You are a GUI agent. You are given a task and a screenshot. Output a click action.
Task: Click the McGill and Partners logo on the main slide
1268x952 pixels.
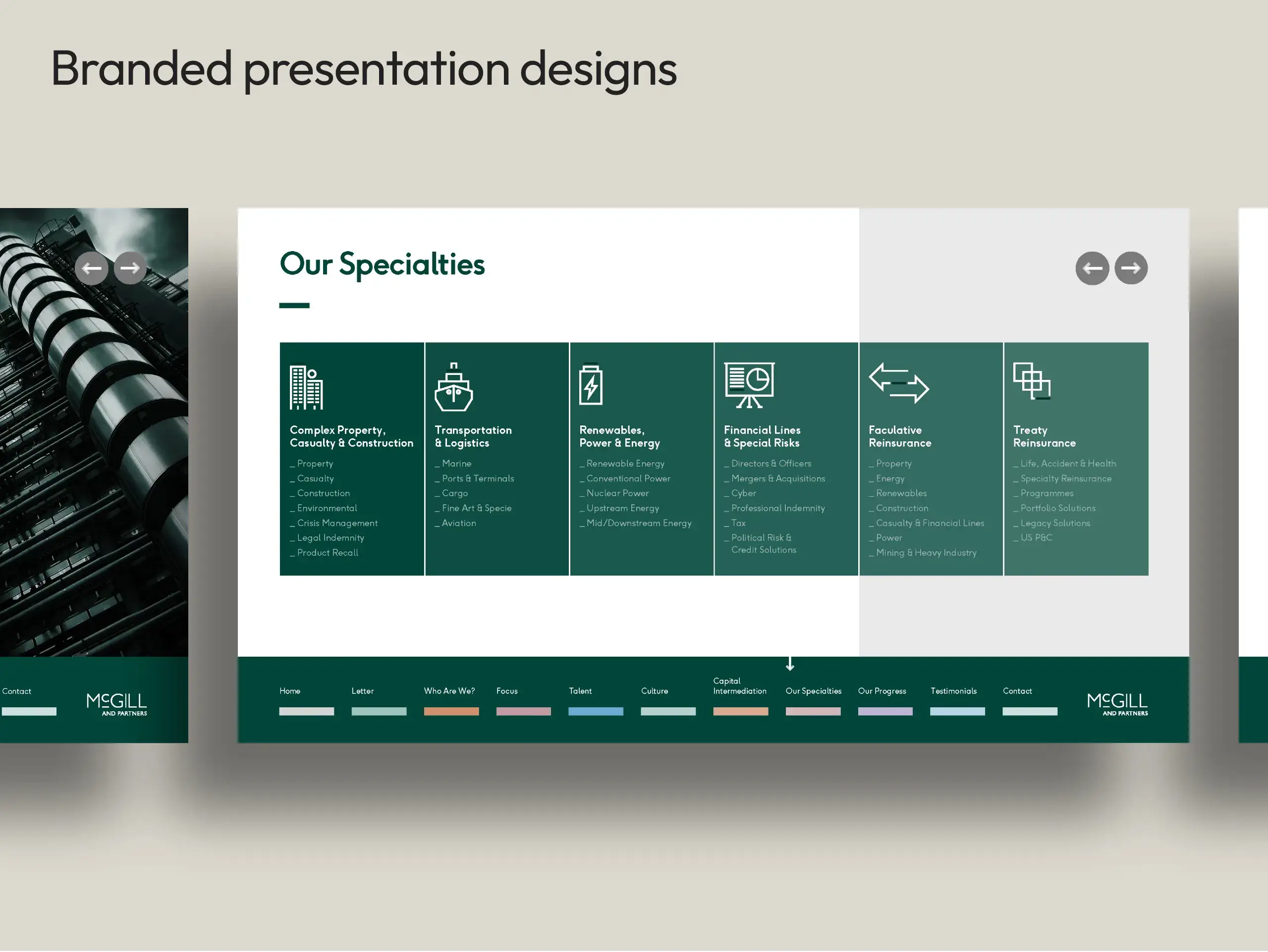[1117, 704]
